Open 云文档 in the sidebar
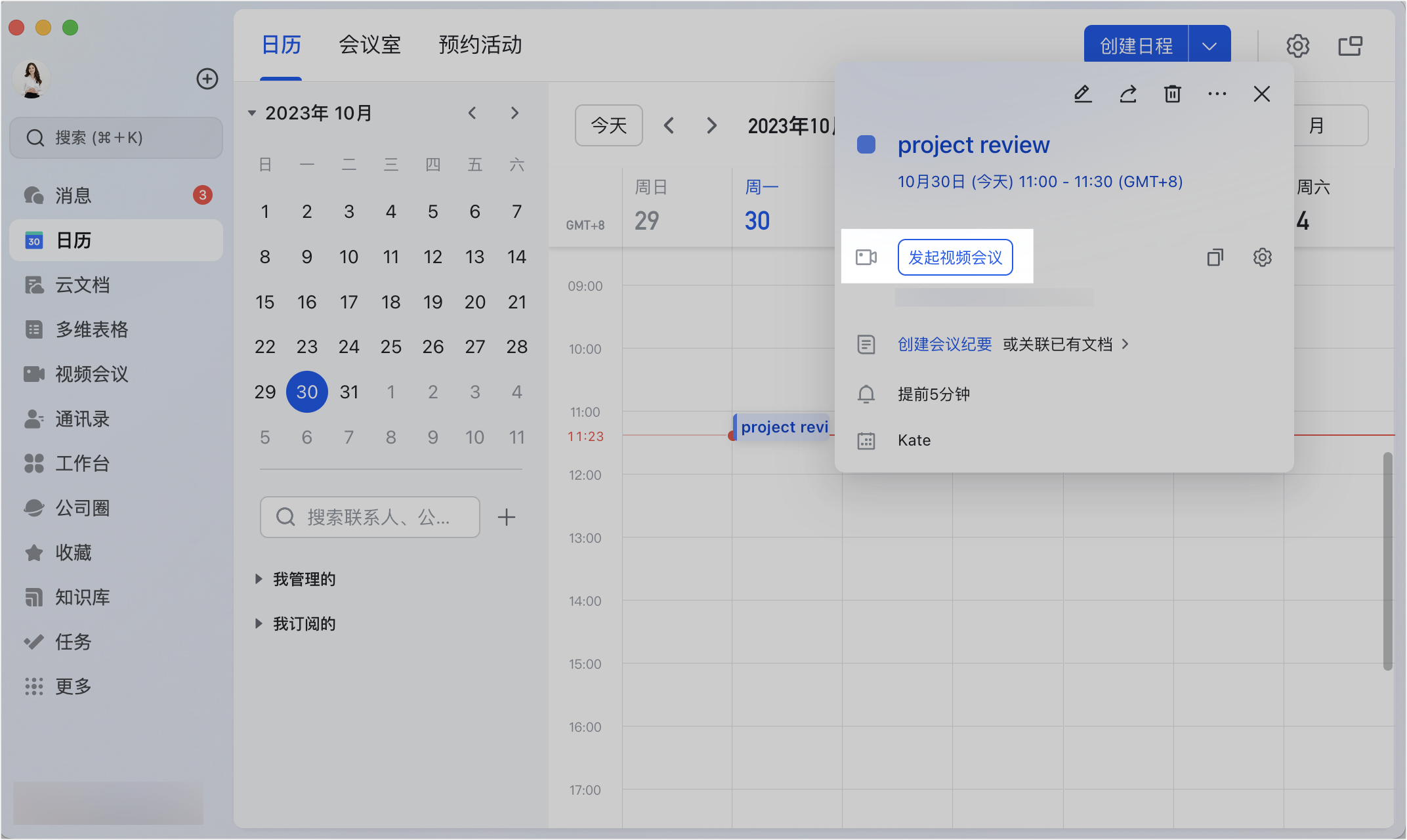 pyautogui.click(x=116, y=285)
